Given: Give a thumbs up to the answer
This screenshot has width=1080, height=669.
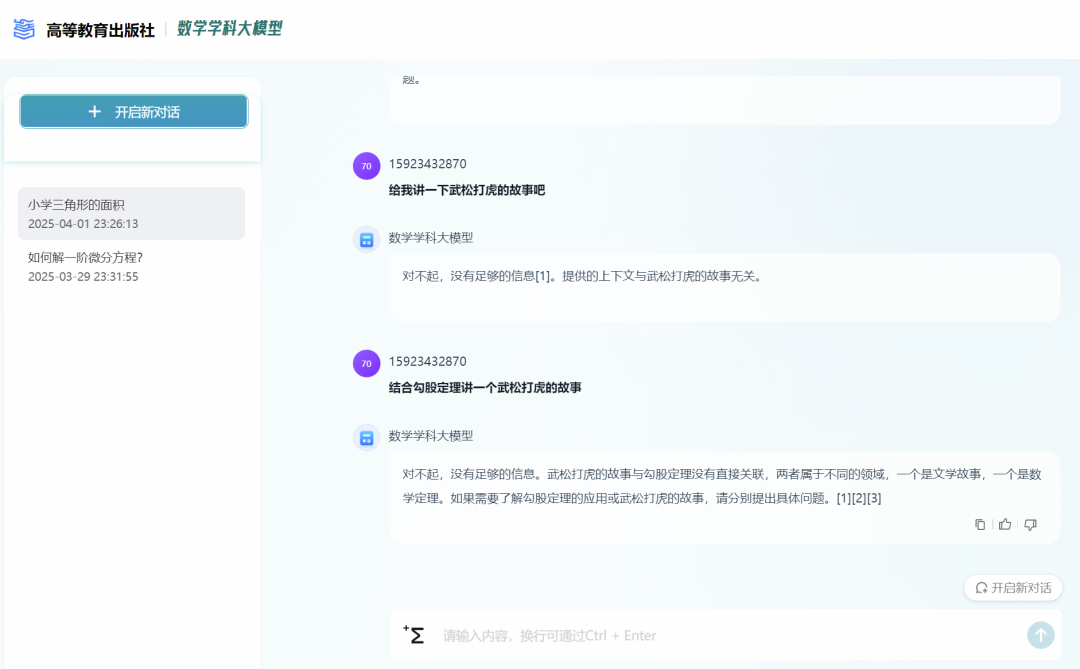Looking at the screenshot, I should (x=1005, y=524).
